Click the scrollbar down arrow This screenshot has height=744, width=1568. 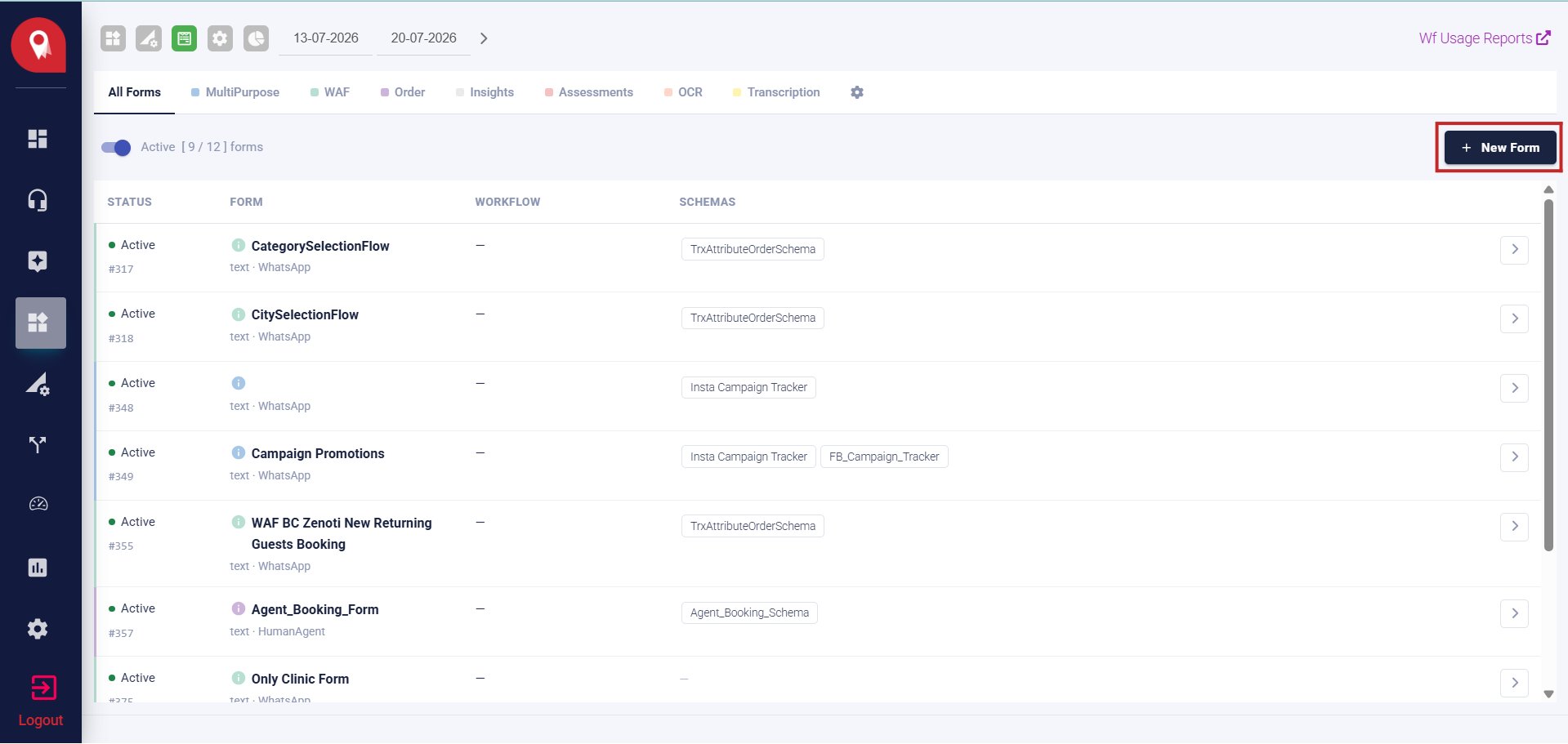1548,694
